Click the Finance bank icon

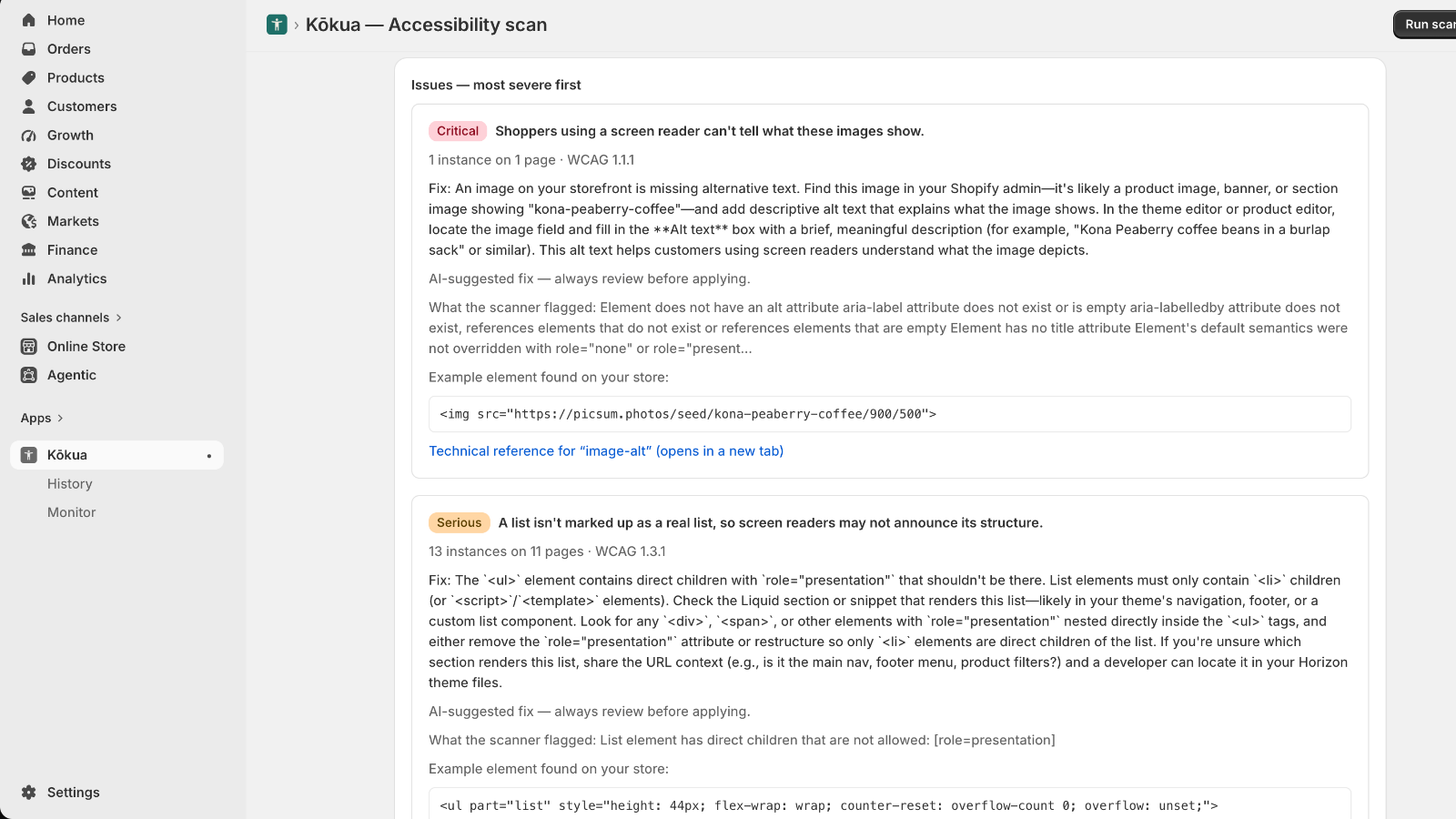[29, 250]
